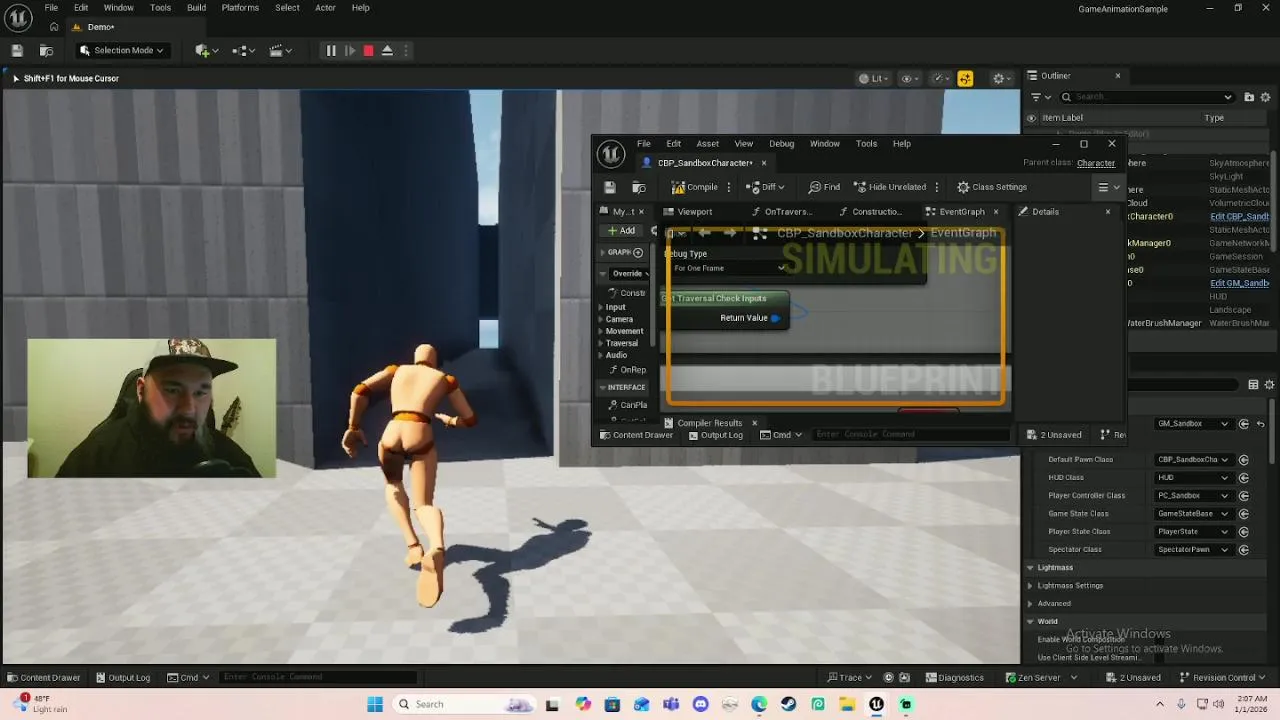This screenshot has height=720, width=1280.
Task: Save the current level in main toolbar
Action: click(17, 50)
